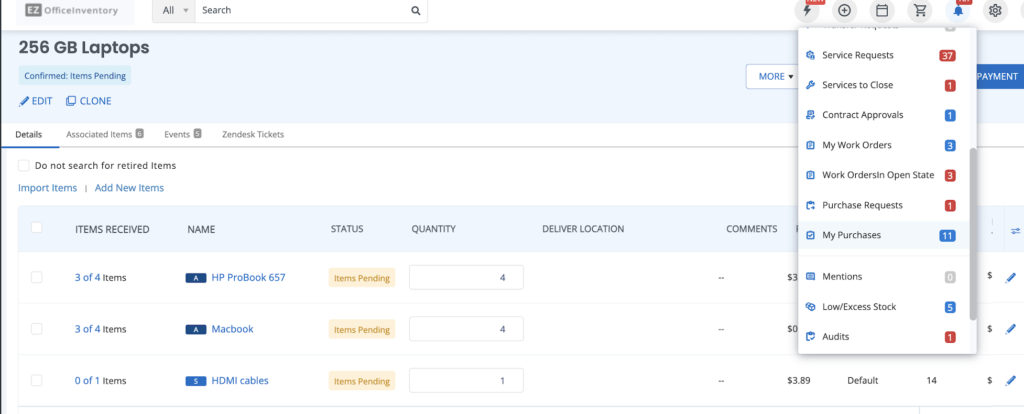Image resolution: width=1024 pixels, height=414 pixels.
Task: Click the column settings icon in table header
Action: tap(1015, 231)
